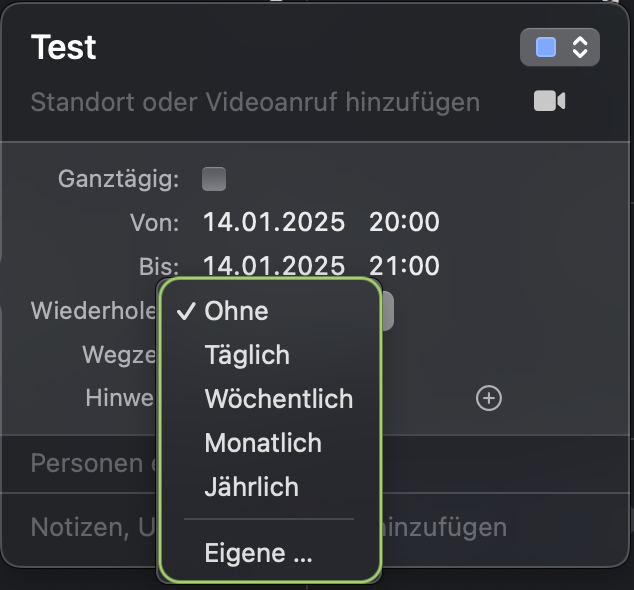Click Standort oder Videoanruf hinzufügen field
The height and width of the screenshot is (590, 634).
255,102
